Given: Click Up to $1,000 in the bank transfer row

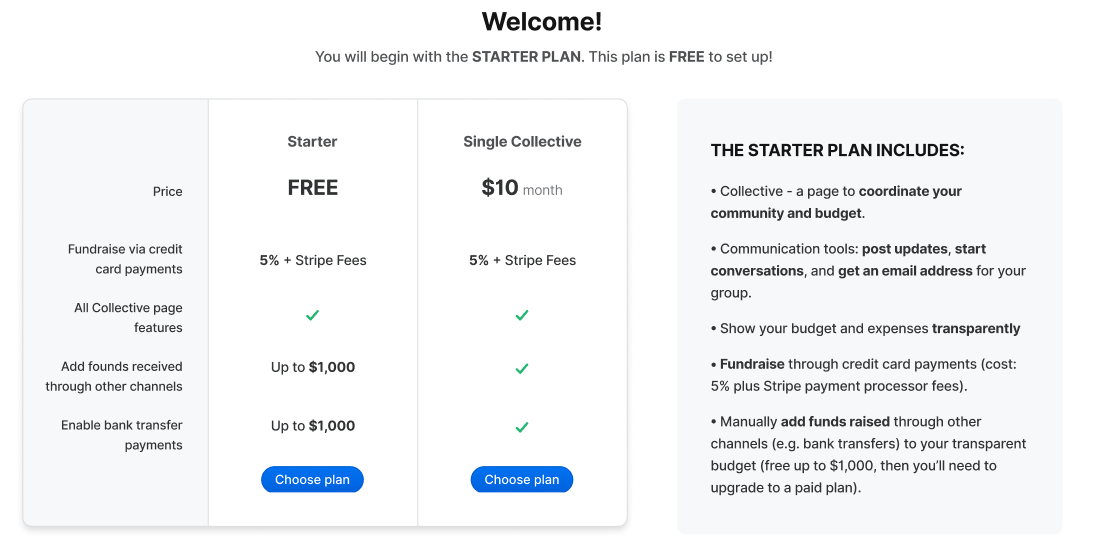Looking at the screenshot, I should click(x=312, y=426).
